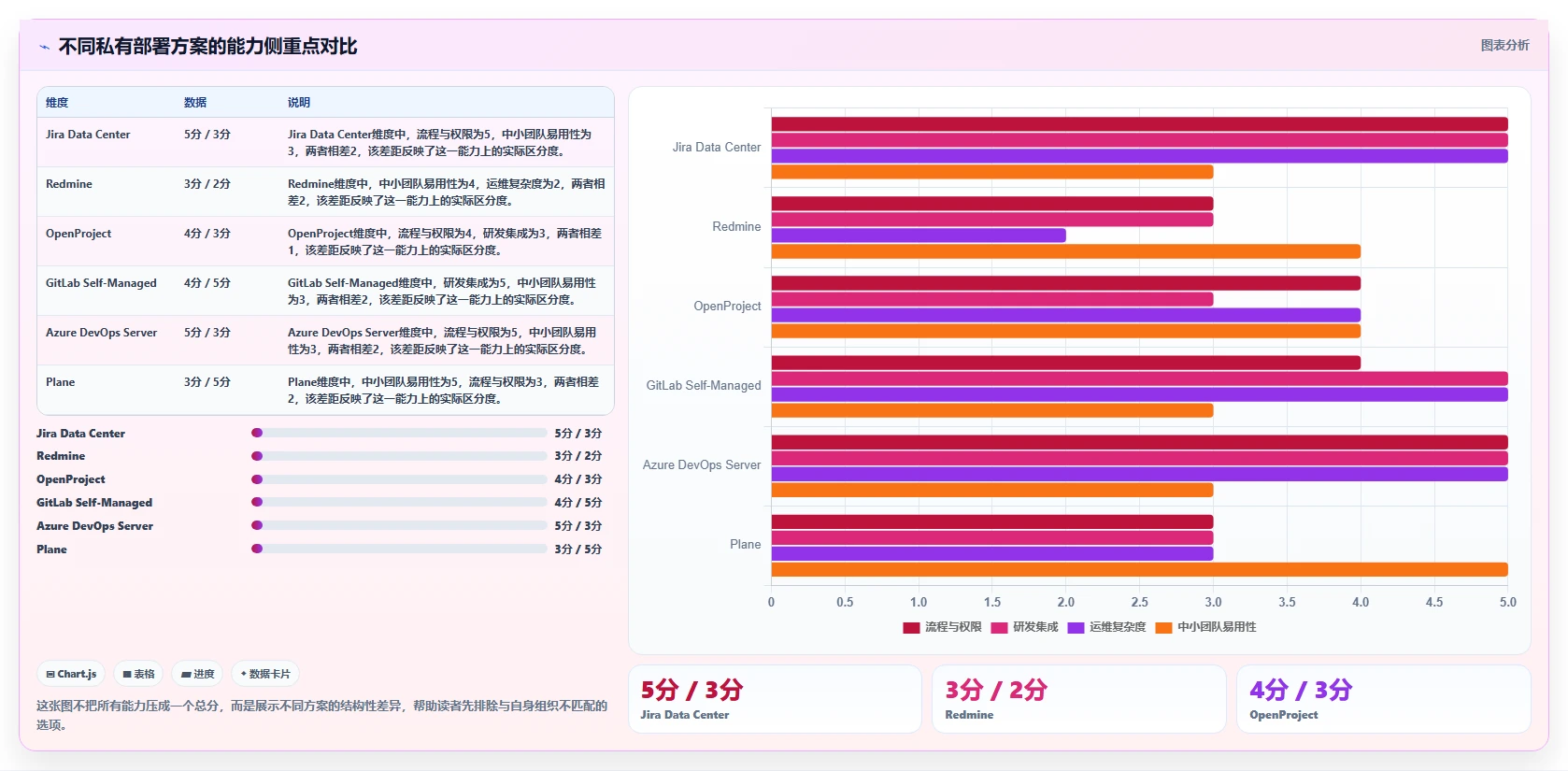Click the 3分 / 5分 cell in Plane table row

[207, 382]
